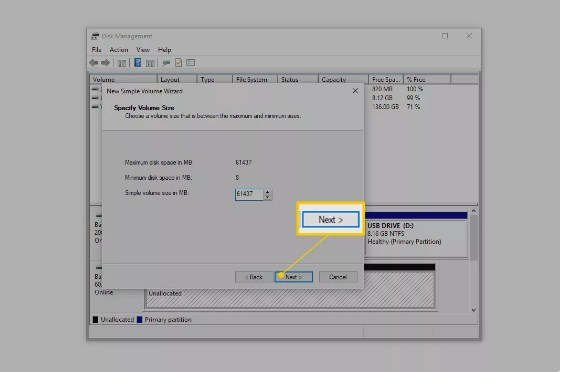
Task: Cancel the New Simple Volume Wizard
Action: pos(338,276)
